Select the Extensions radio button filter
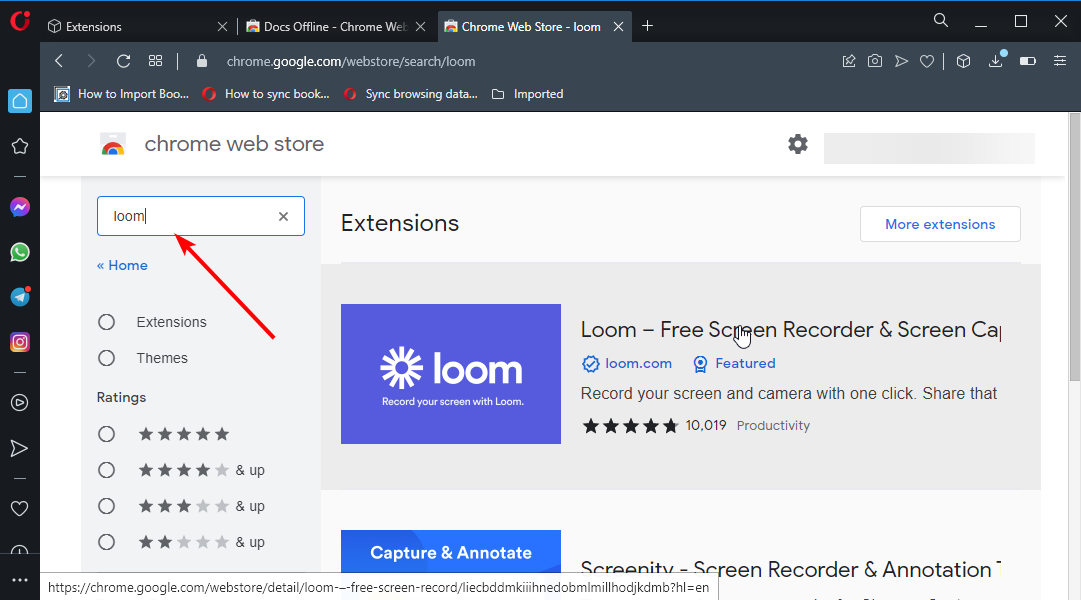The width and height of the screenshot is (1081, 600). click(106, 322)
